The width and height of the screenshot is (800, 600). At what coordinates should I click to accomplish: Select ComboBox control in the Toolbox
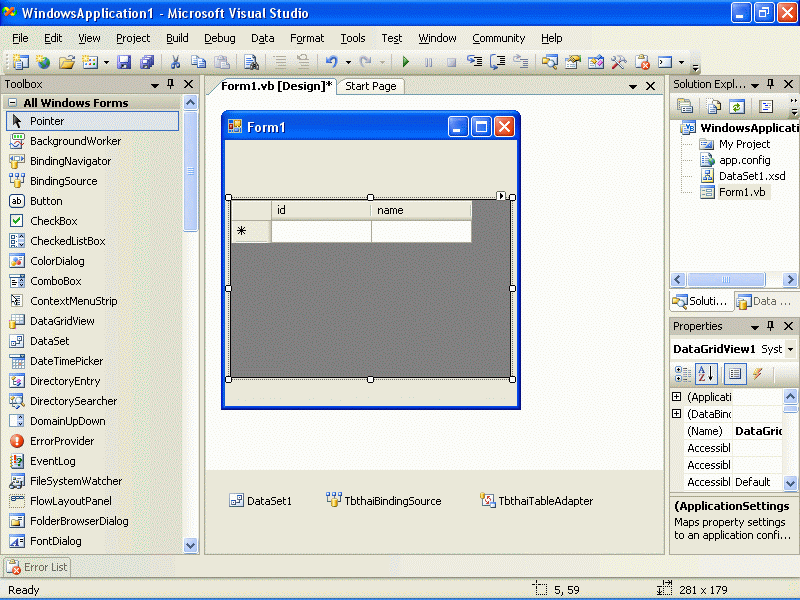[92, 281]
